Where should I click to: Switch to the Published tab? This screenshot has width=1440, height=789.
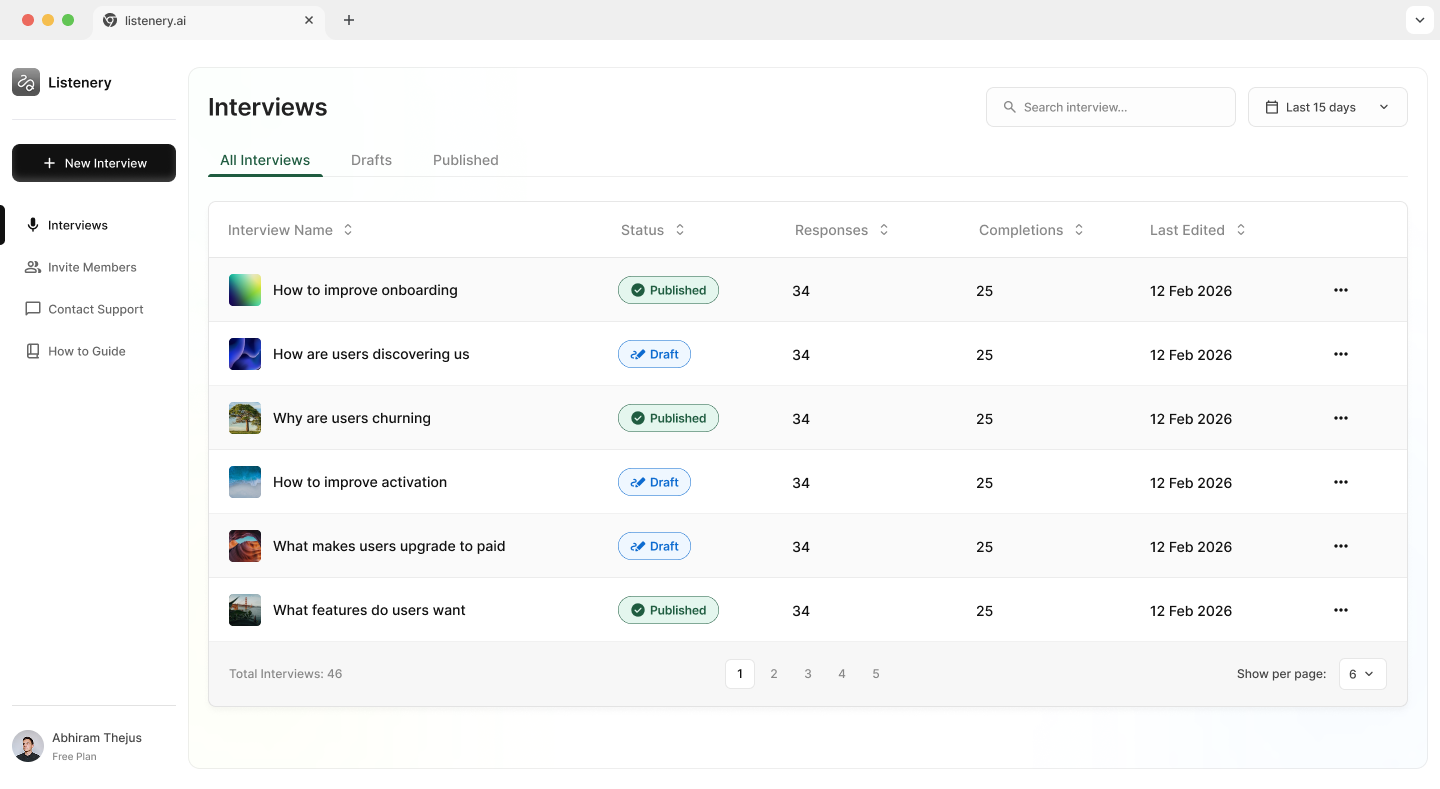tap(465, 160)
